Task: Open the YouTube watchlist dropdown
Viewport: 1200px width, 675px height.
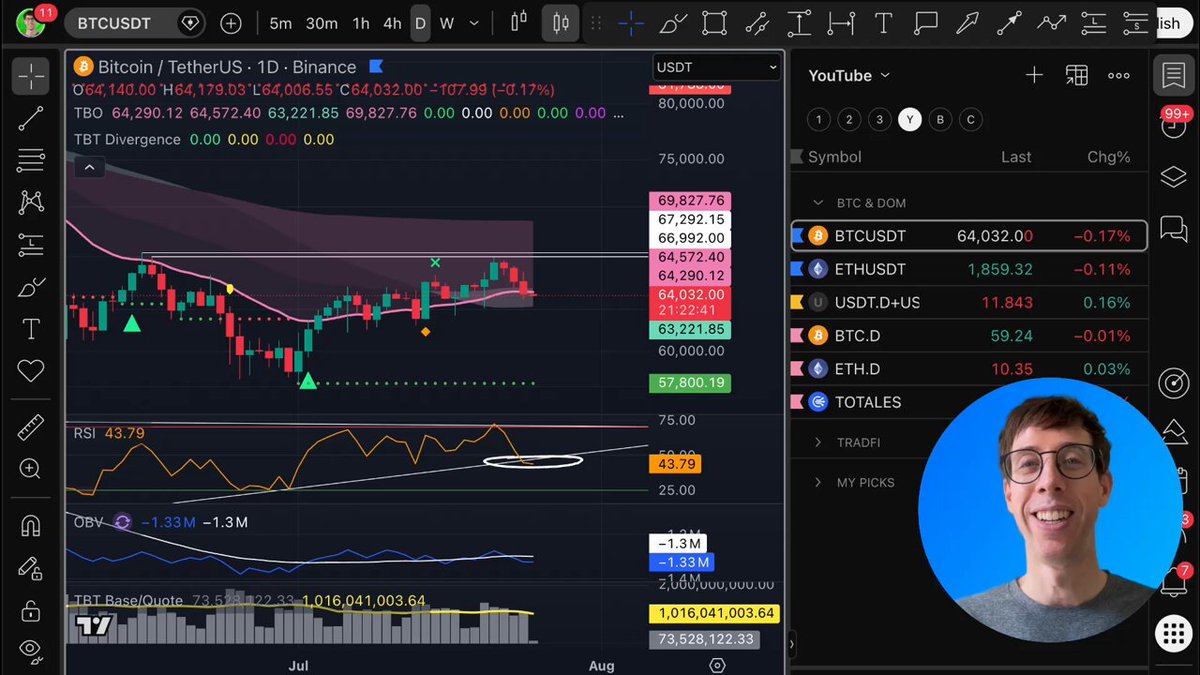Action: [849, 75]
